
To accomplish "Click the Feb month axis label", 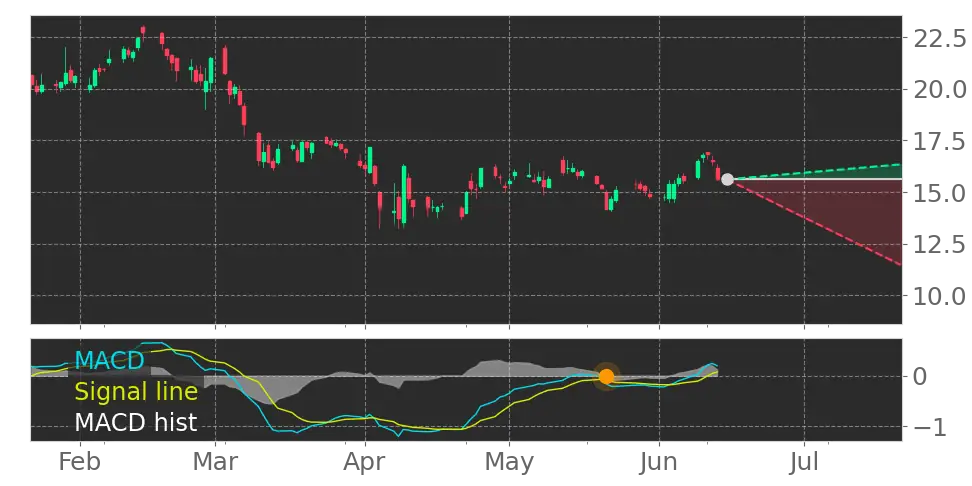I will [x=80, y=462].
